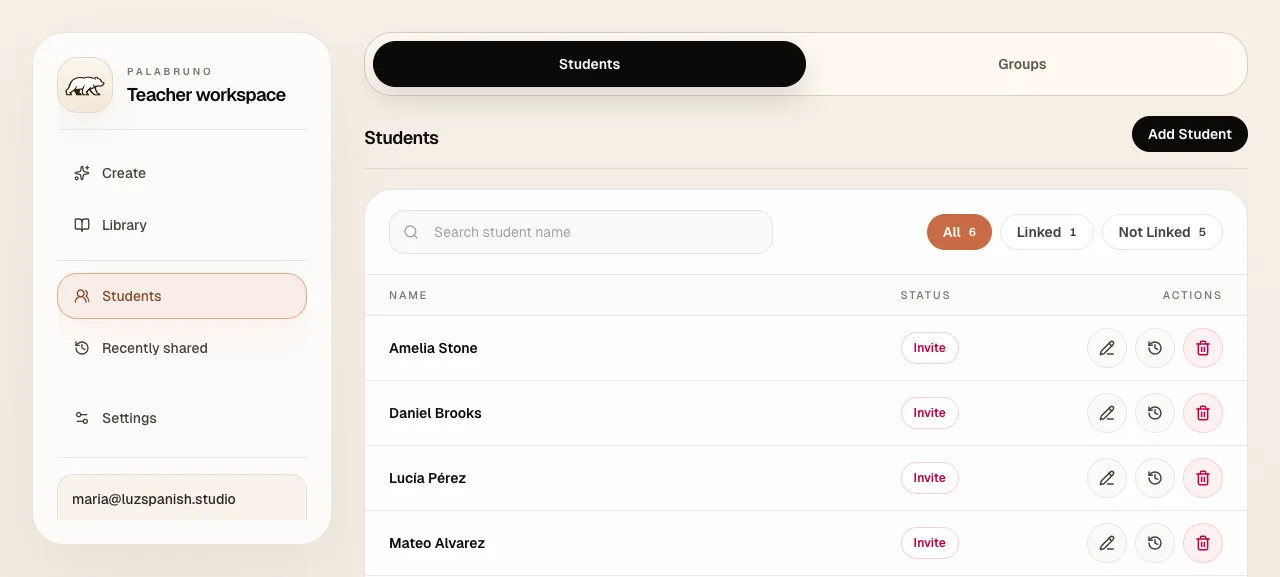The width and height of the screenshot is (1280, 577).
Task: Select the Students tab
Action: tap(589, 64)
